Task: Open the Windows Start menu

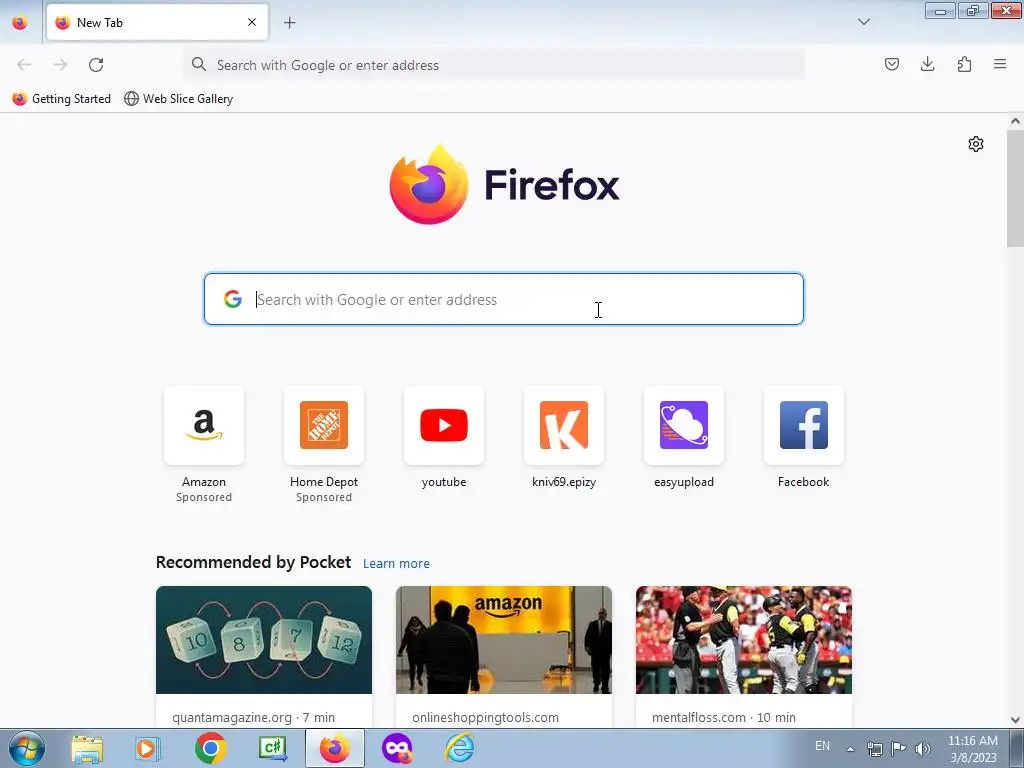Action: coord(26,748)
